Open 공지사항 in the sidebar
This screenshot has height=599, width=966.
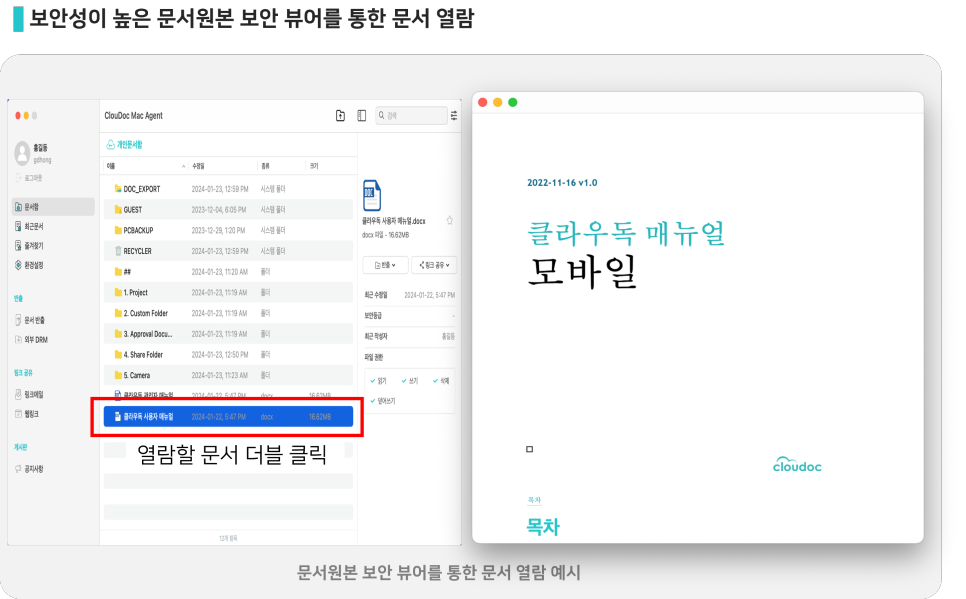click(x=29, y=468)
